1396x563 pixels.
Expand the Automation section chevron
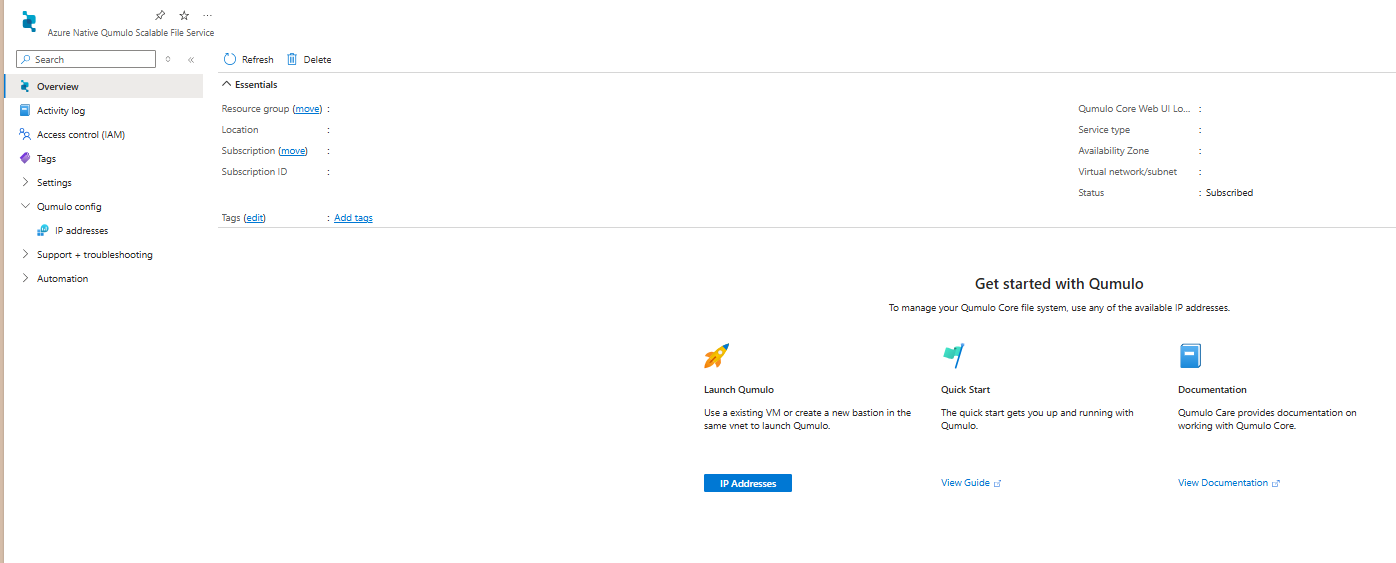pyautogui.click(x=25, y=278)
